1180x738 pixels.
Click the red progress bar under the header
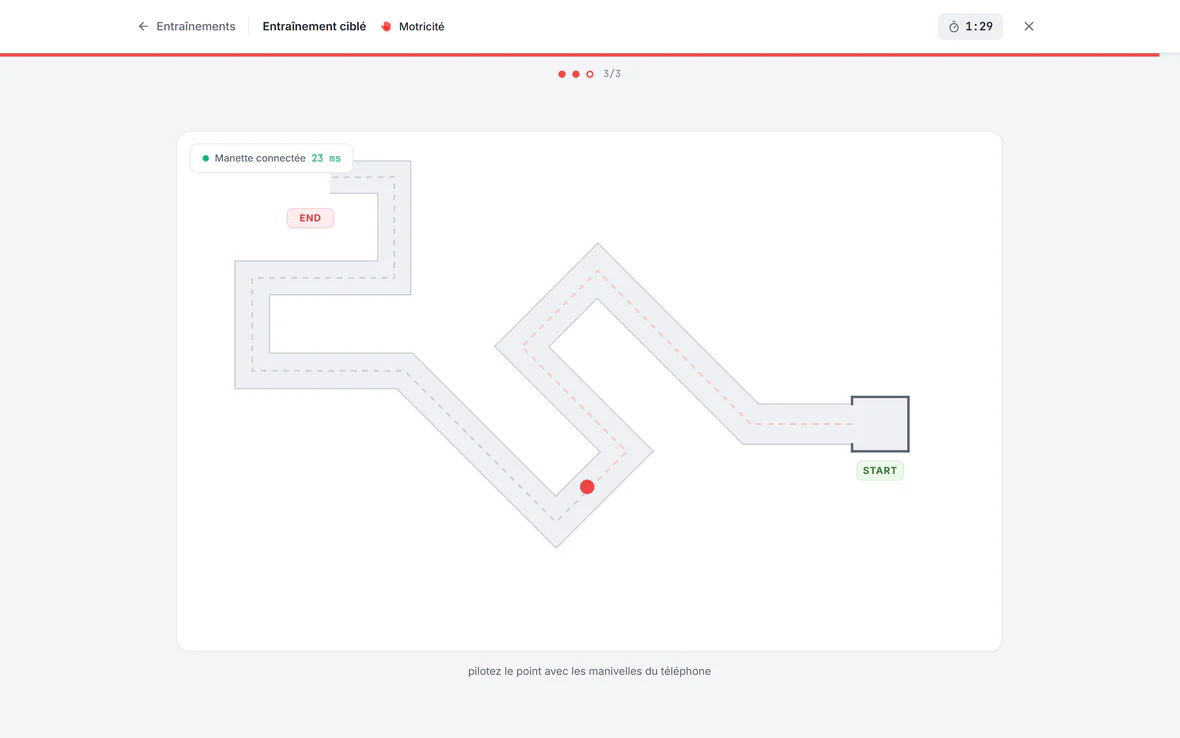pyautogui.click(x=579, y=55)
